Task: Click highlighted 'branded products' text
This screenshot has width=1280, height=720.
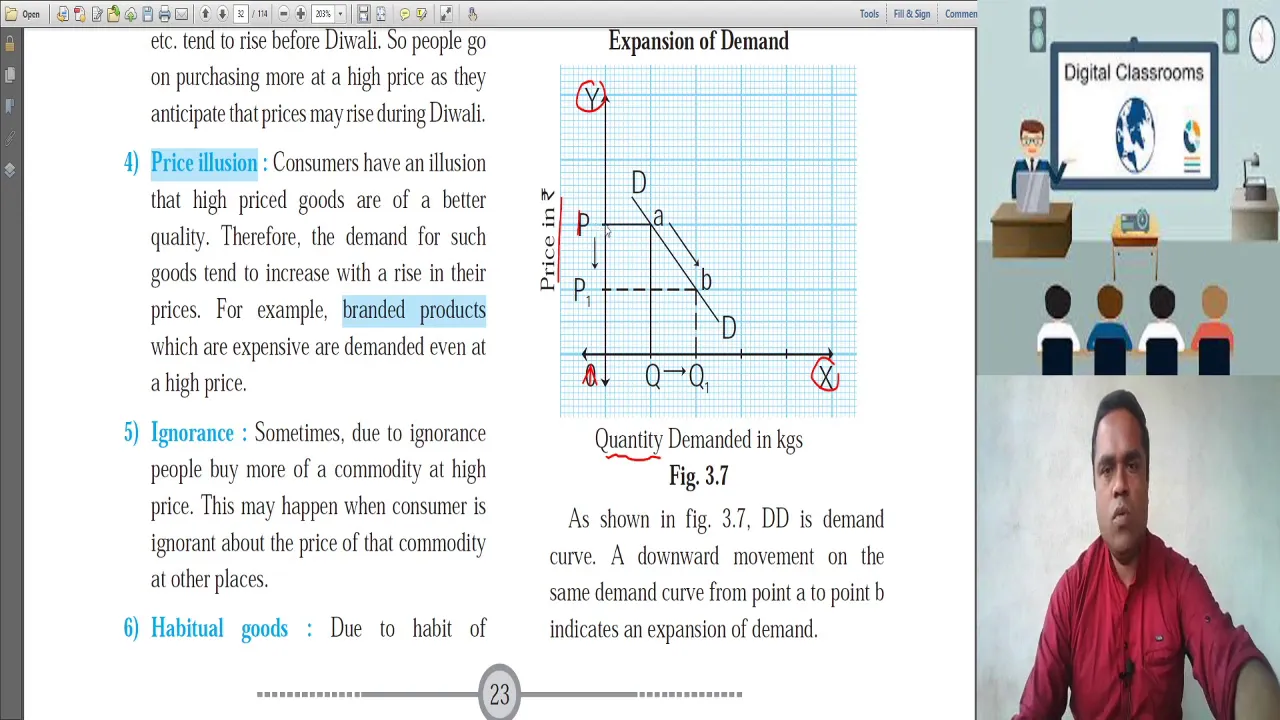Action: (x=414, y=310)
